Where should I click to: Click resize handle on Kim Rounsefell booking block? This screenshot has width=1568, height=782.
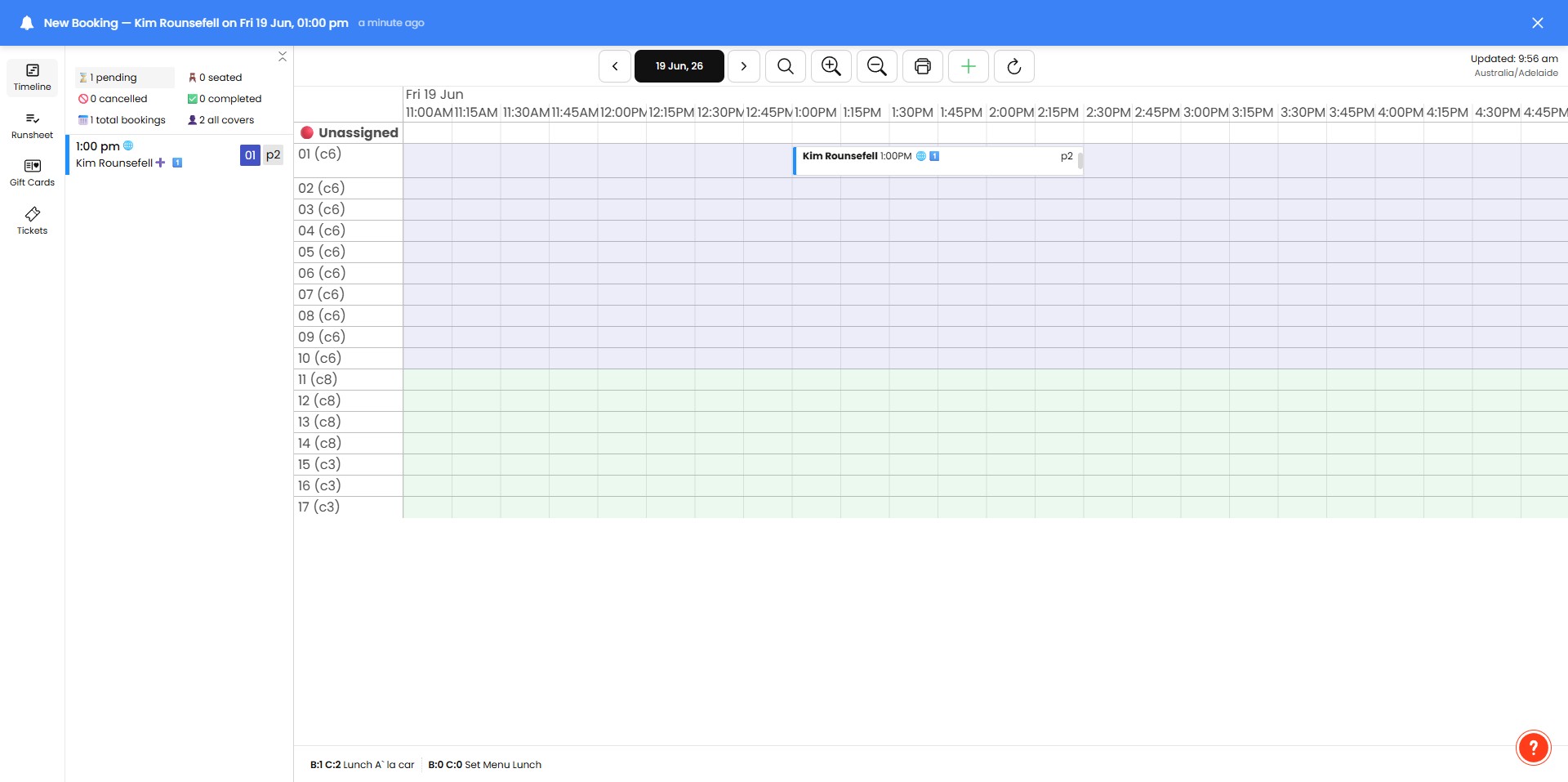click(1080, 160)
